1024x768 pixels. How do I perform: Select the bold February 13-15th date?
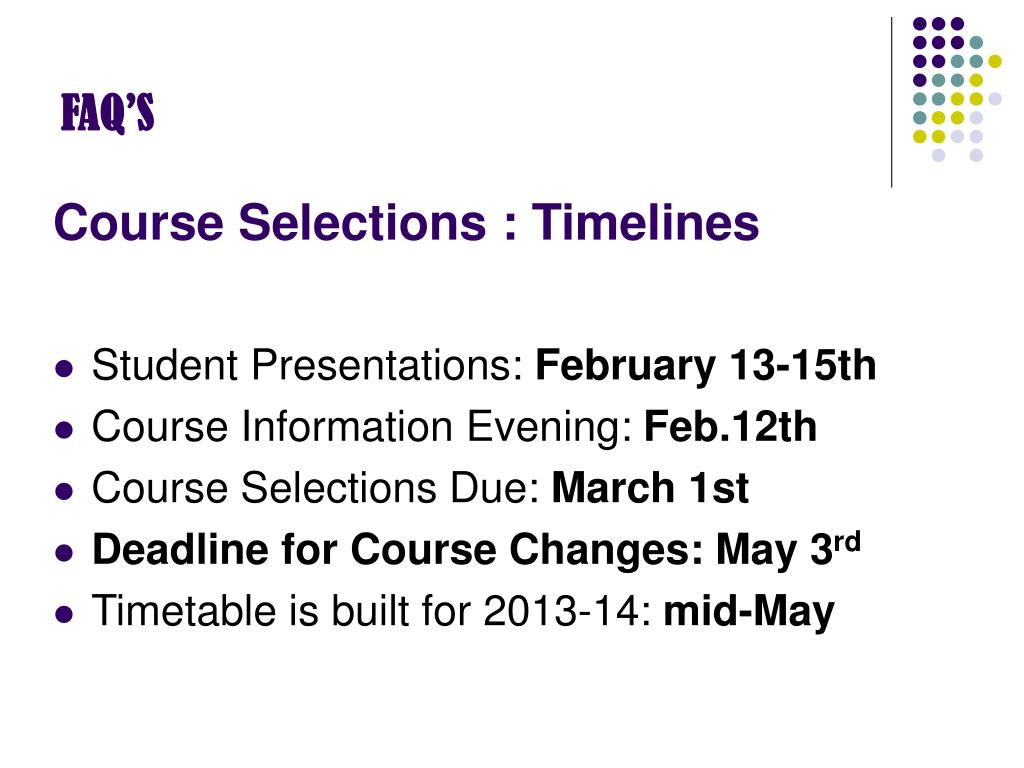(x=705, y=364)
